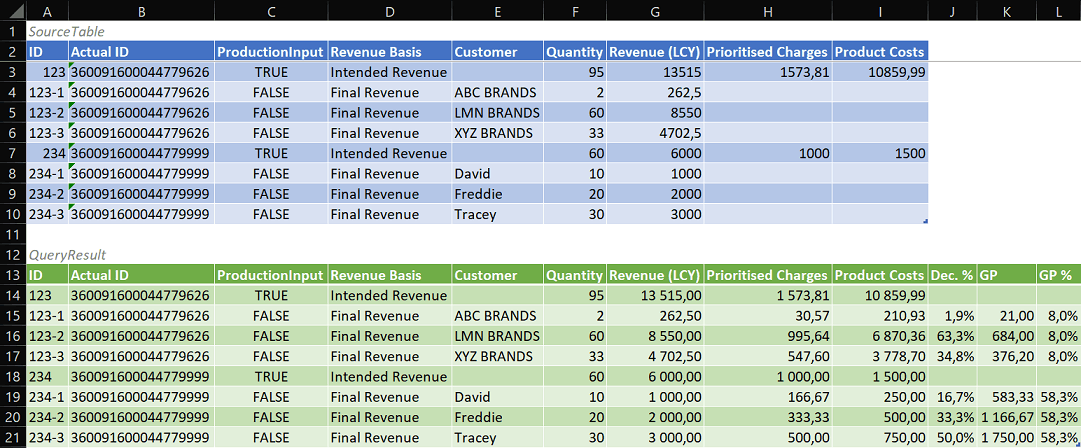
Task: Select prioritised charge value 995,64
Action: click(768, 336)
